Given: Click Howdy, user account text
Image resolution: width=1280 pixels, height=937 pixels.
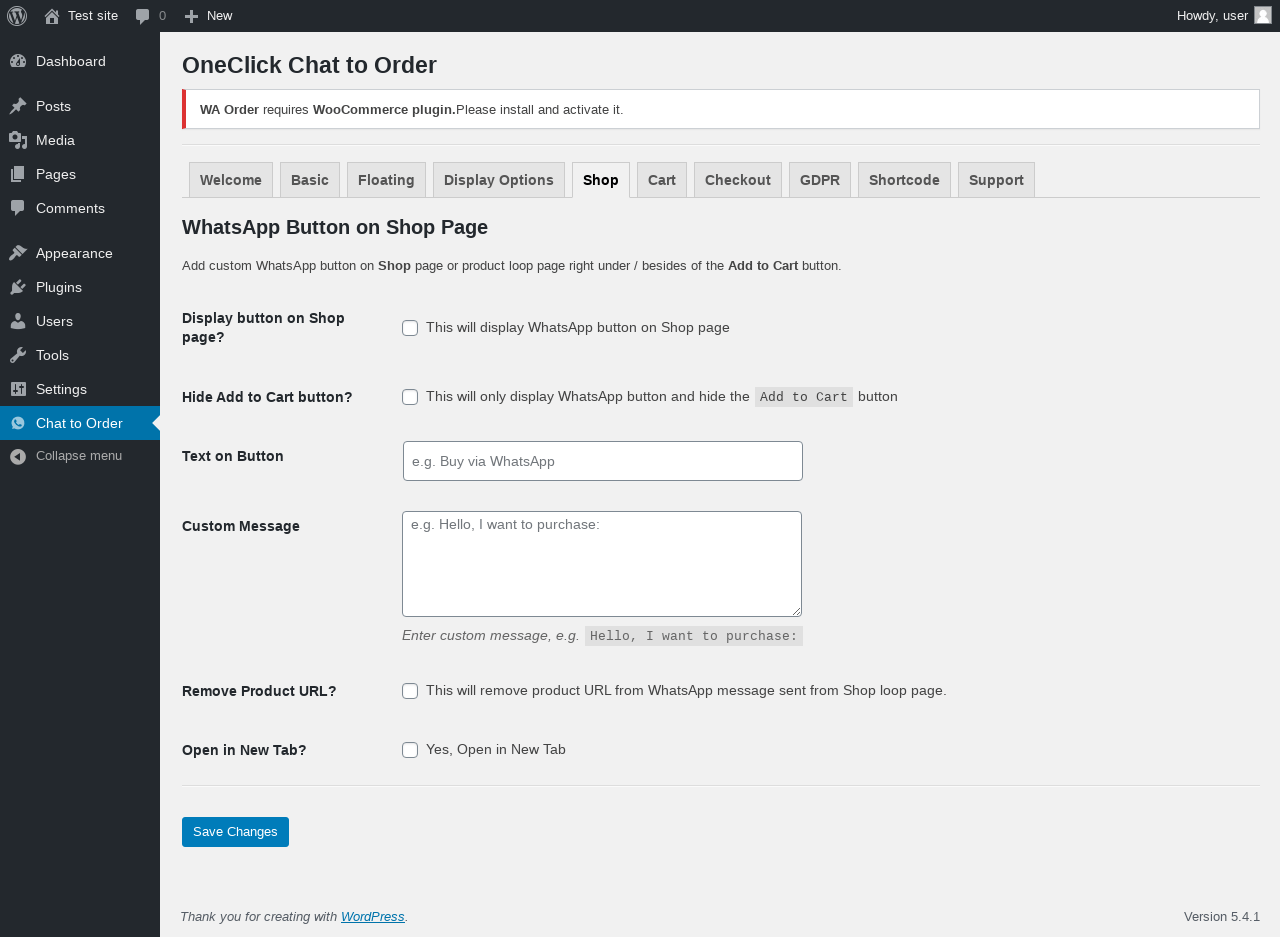Looking at the screenshot, I should 1212,15.
